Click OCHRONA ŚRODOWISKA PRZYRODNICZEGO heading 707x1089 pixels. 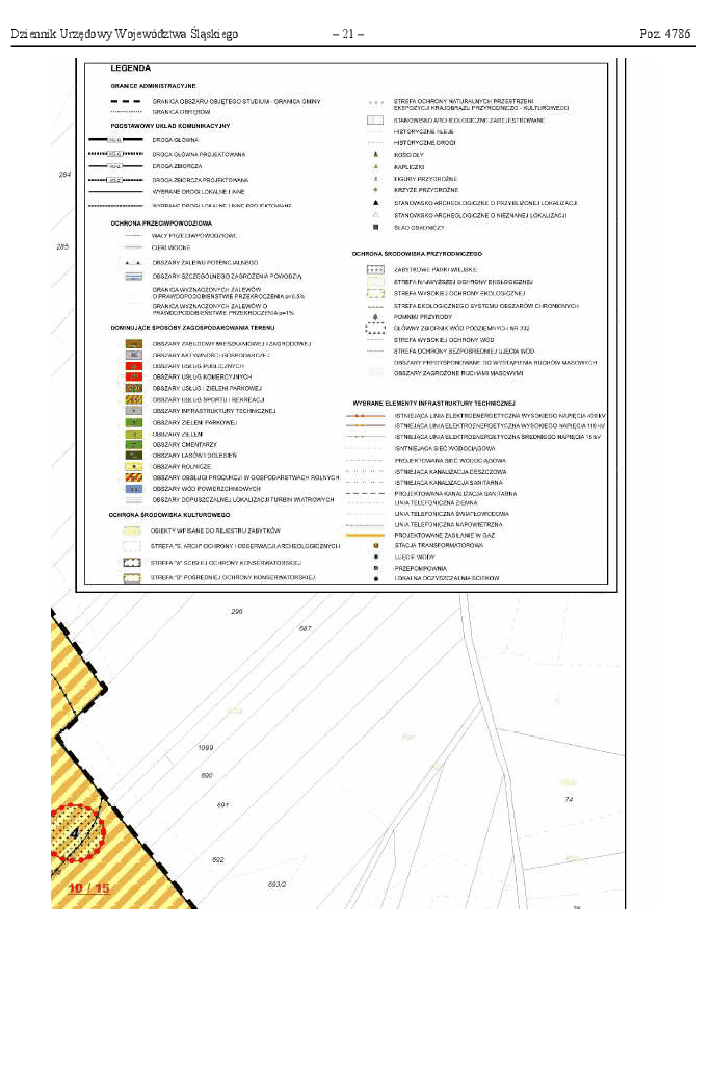(x=417, y=254)
